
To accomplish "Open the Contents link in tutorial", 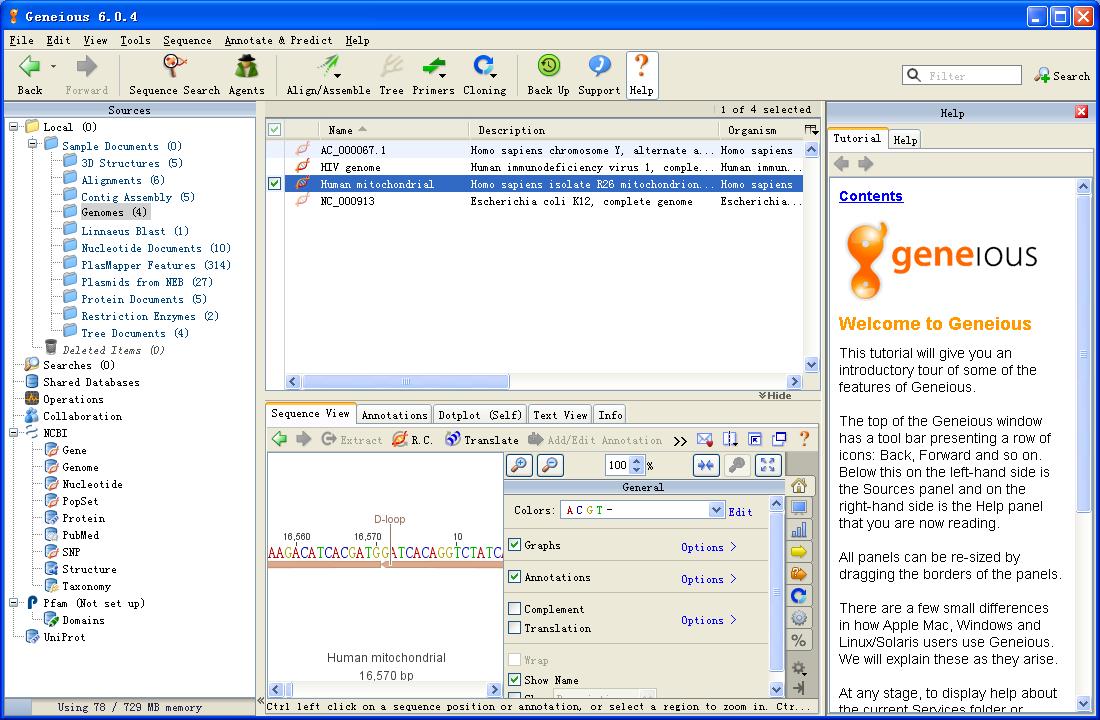I will click(871, 196).
